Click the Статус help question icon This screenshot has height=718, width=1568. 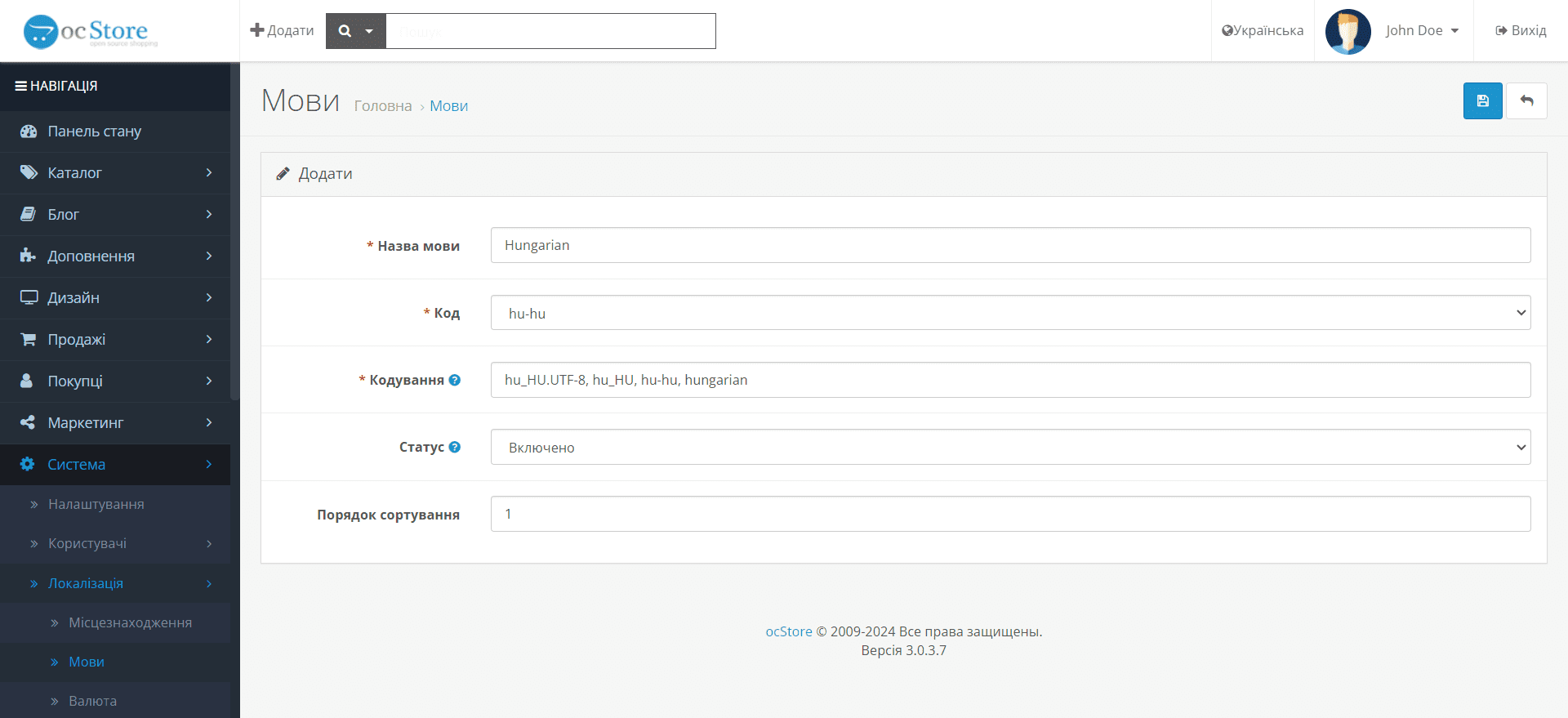(455, 447)
